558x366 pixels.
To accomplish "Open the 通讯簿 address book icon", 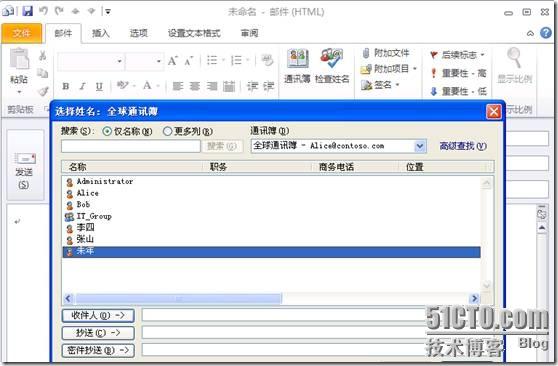I will click(298, 66).
